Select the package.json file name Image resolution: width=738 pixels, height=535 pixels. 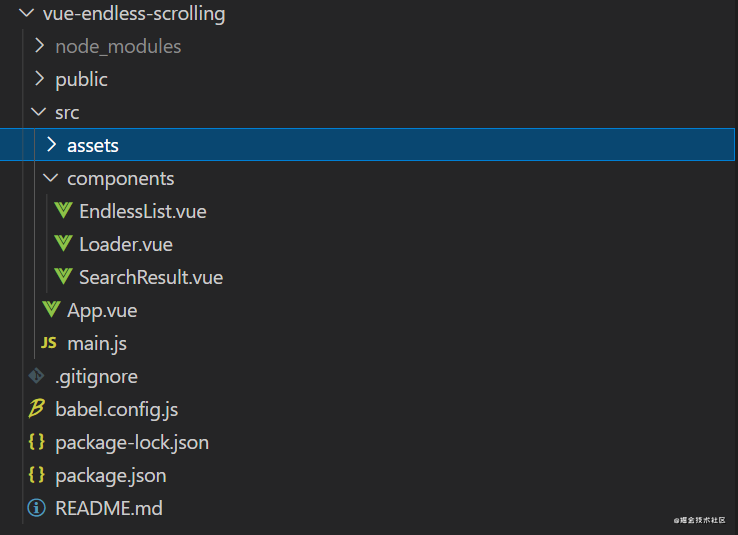111,476
